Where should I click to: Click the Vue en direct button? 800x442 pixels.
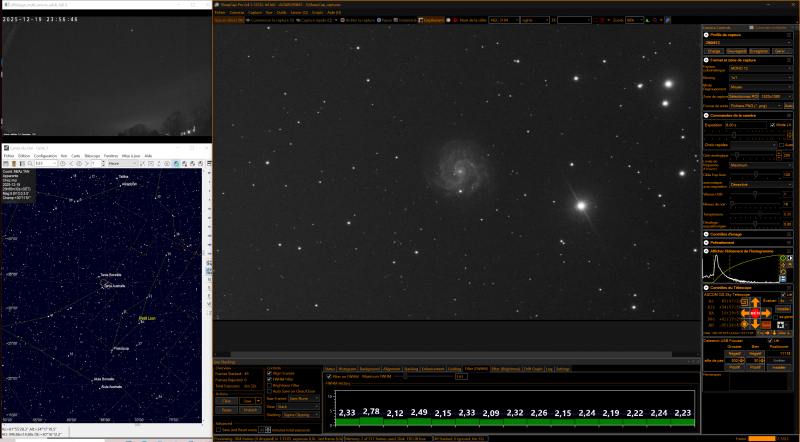[229, 20]
